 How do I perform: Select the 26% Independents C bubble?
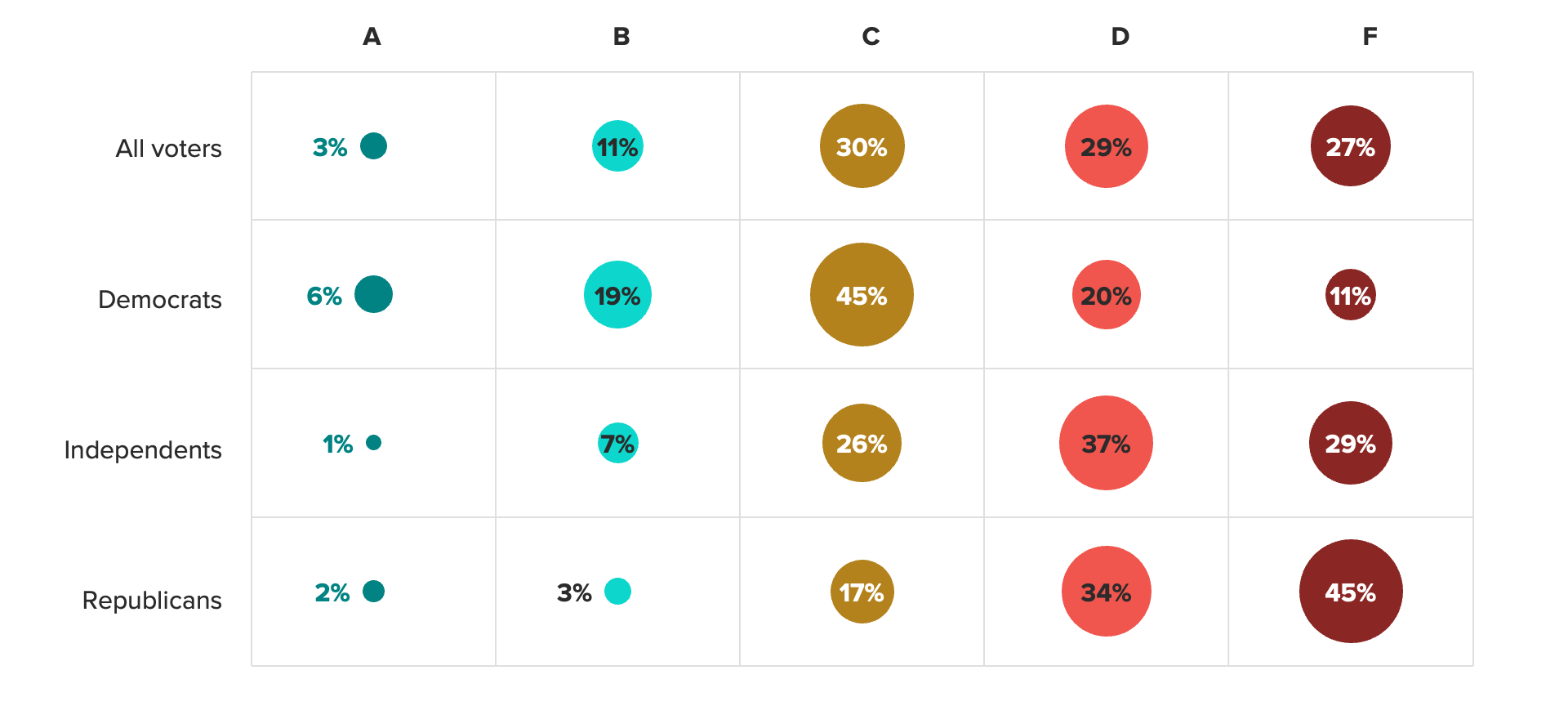point(862,443)
